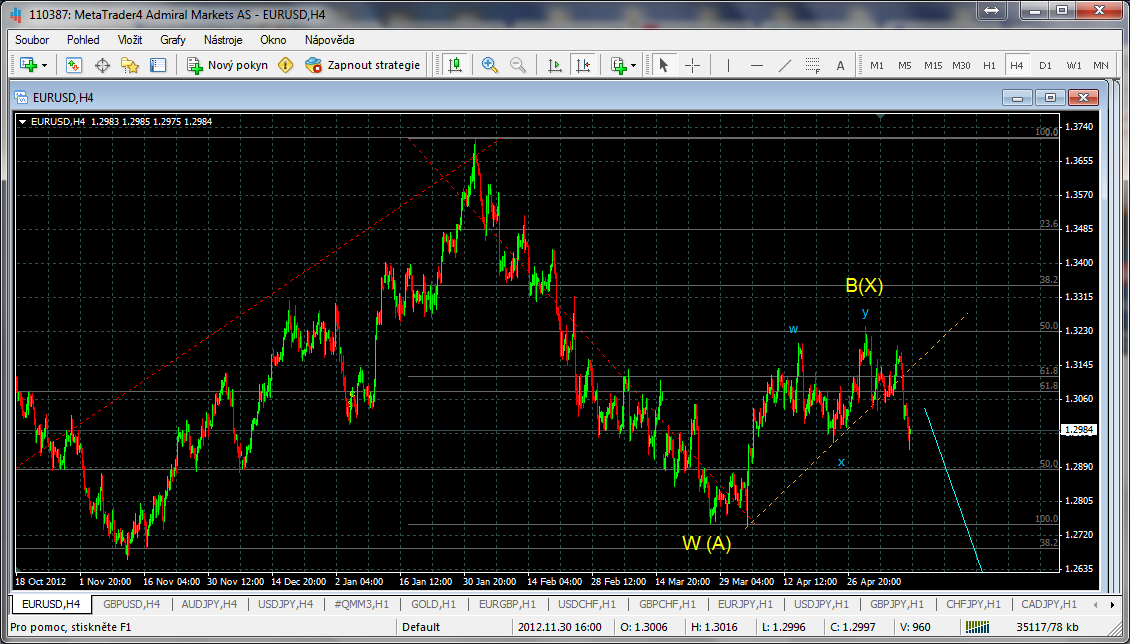Switch to #QMM3,H1 chart tab
Viewport: 1130px width, 644px height.
(x=361, y=604)
